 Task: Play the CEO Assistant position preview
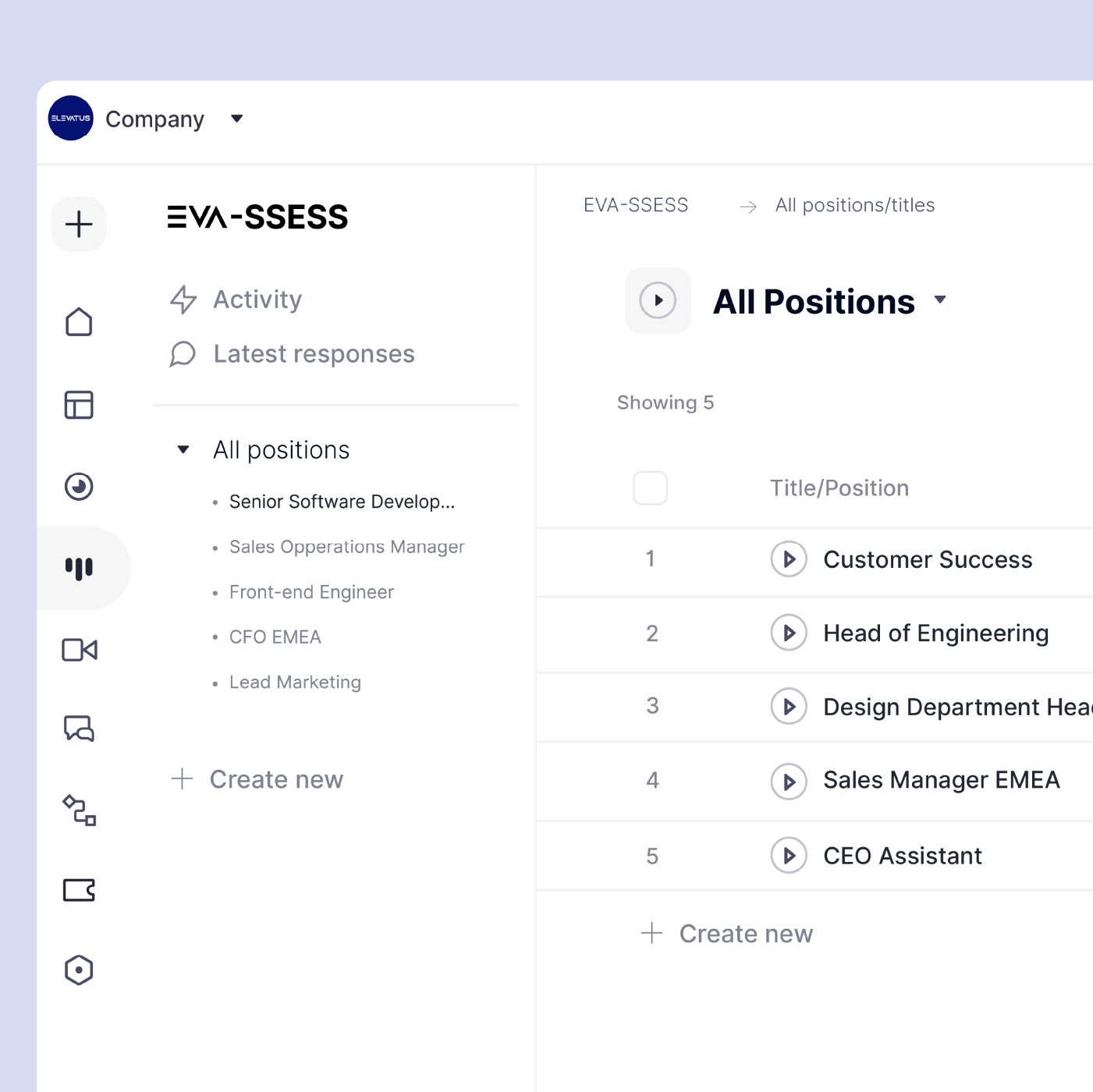pos(789,855)
